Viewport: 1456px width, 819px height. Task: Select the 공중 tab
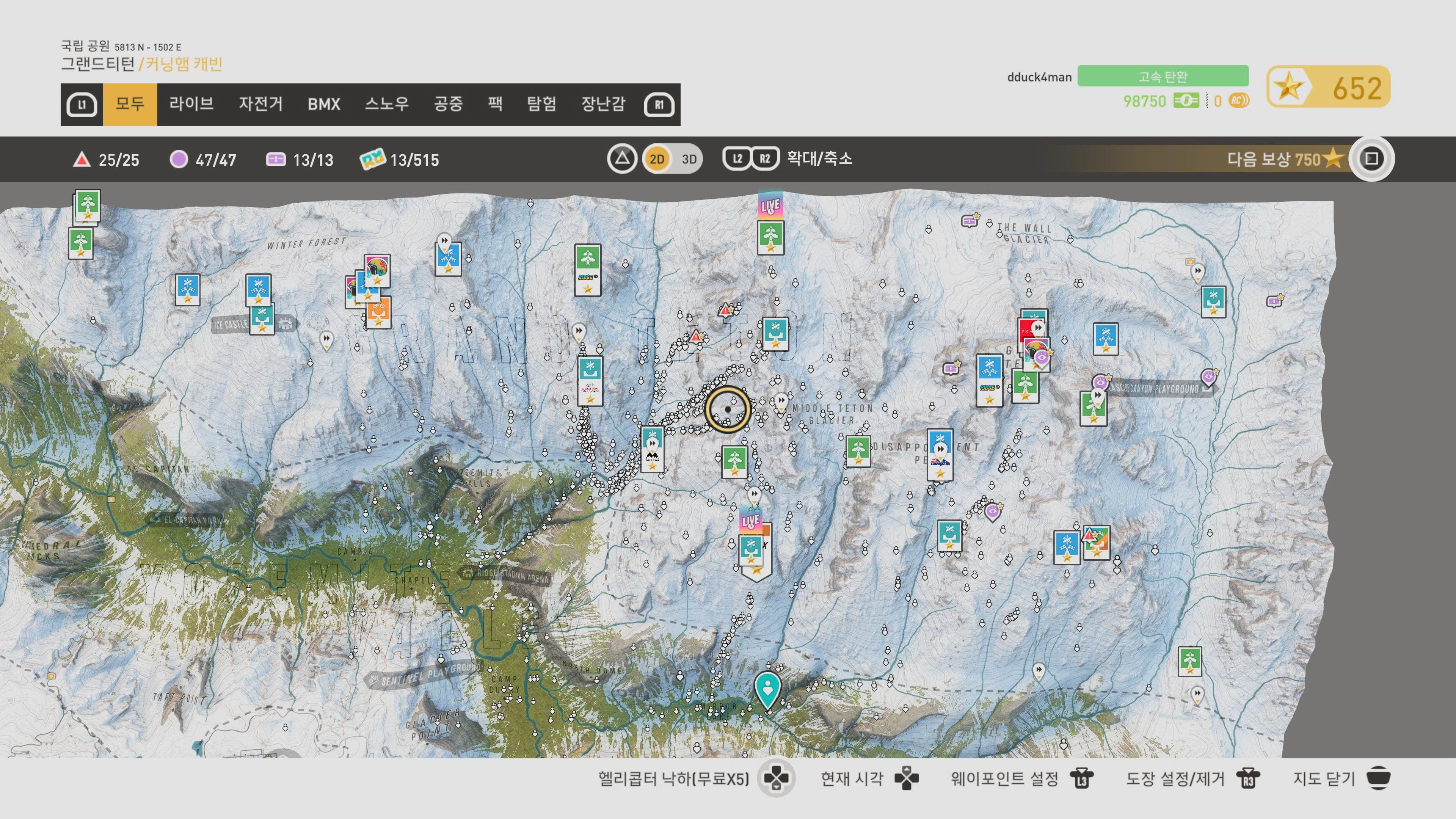[x=448, y=104]
